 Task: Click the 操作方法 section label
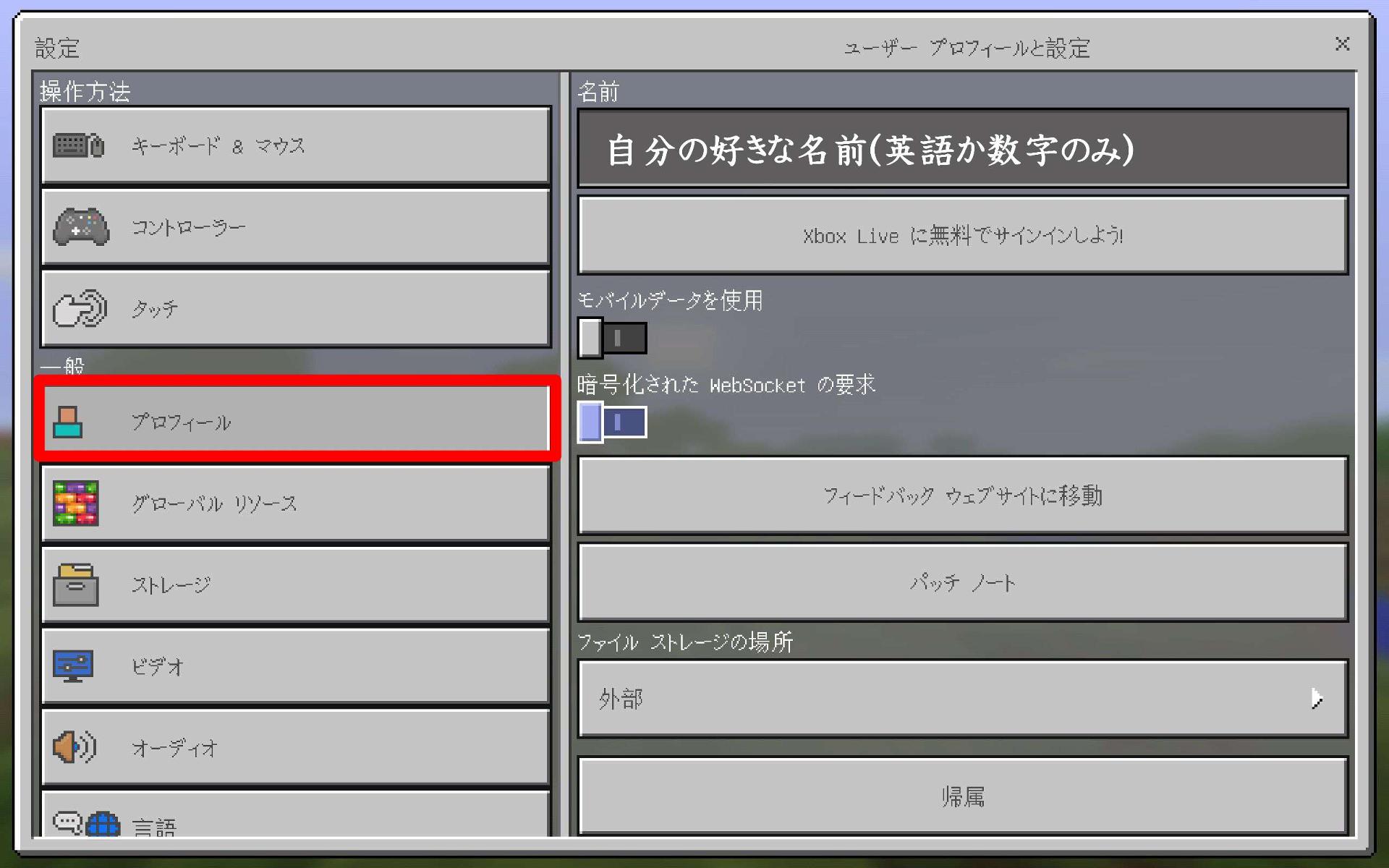[x=85, y=91]
